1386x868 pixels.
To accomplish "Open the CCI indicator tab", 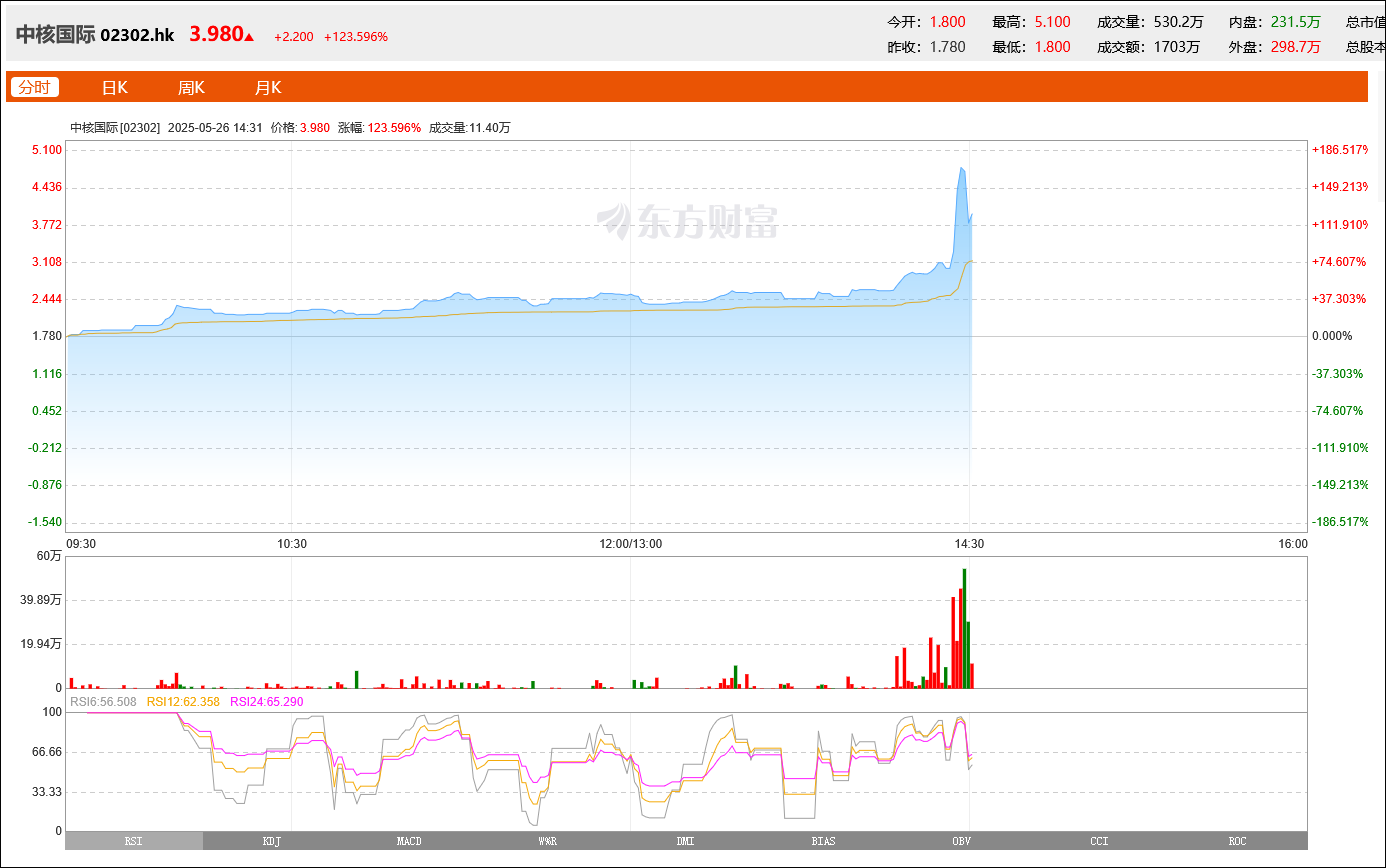I will coord(1100,841).
